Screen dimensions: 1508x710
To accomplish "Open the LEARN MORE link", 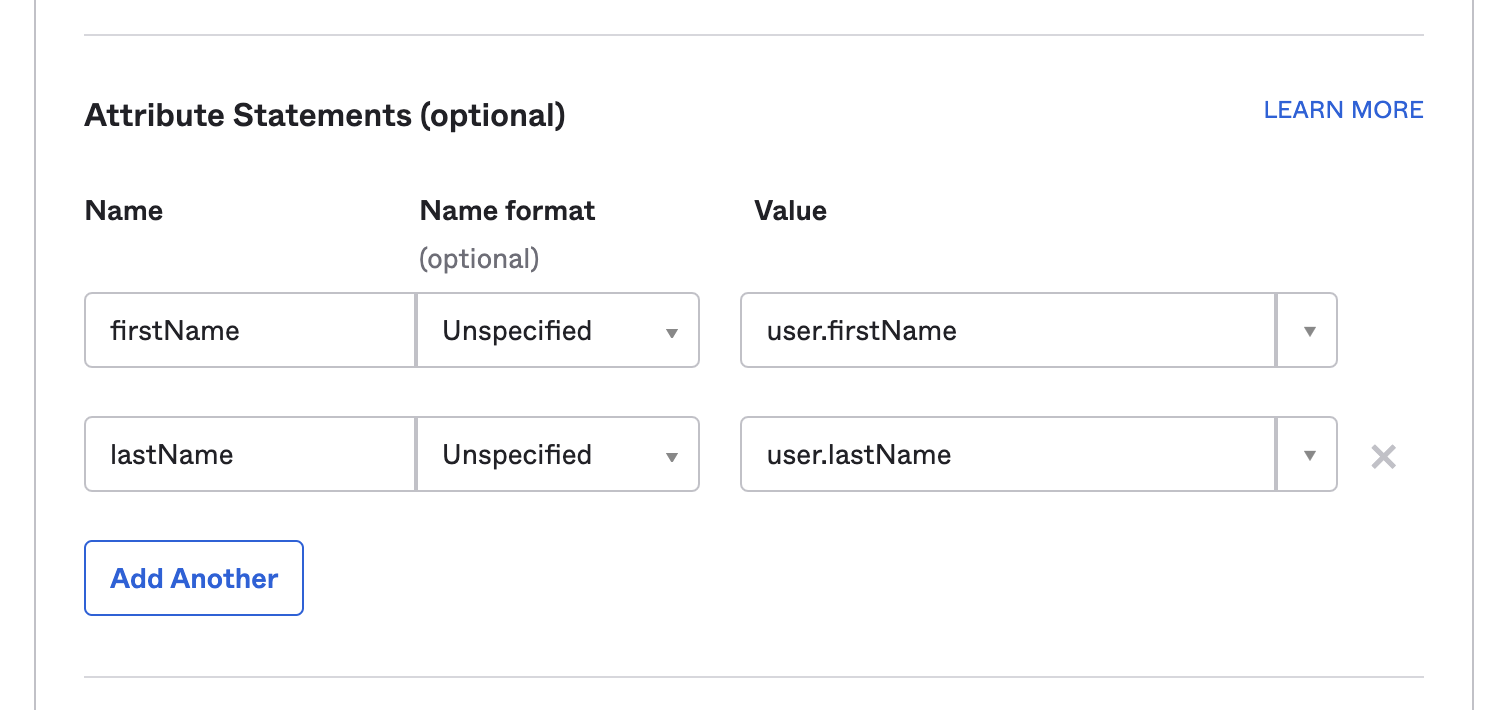I will [x=1343, y=110].
